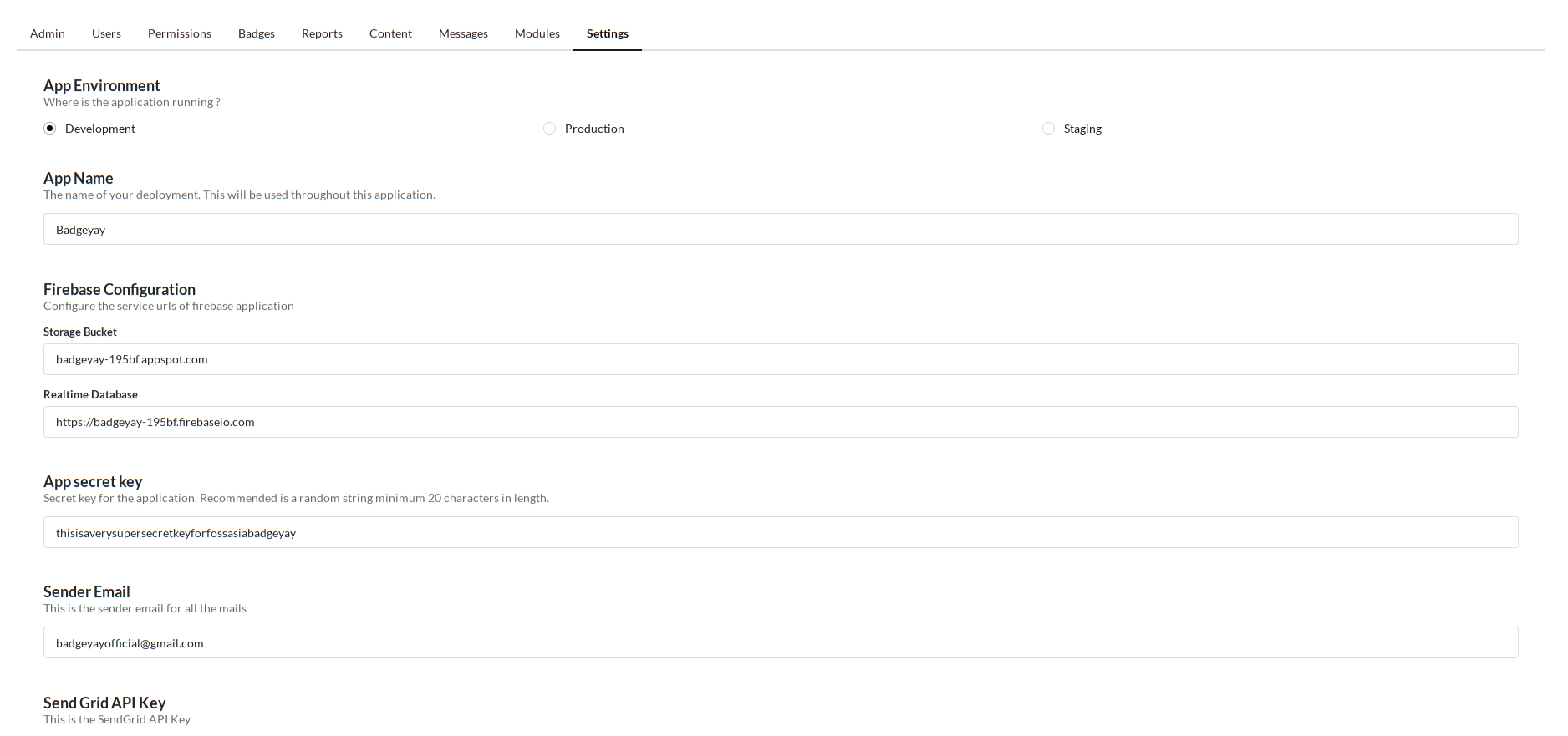This screenshot has width=1568, height=736.
Task: Focus the Sender Email input field
Action: [x=781, y=642]
